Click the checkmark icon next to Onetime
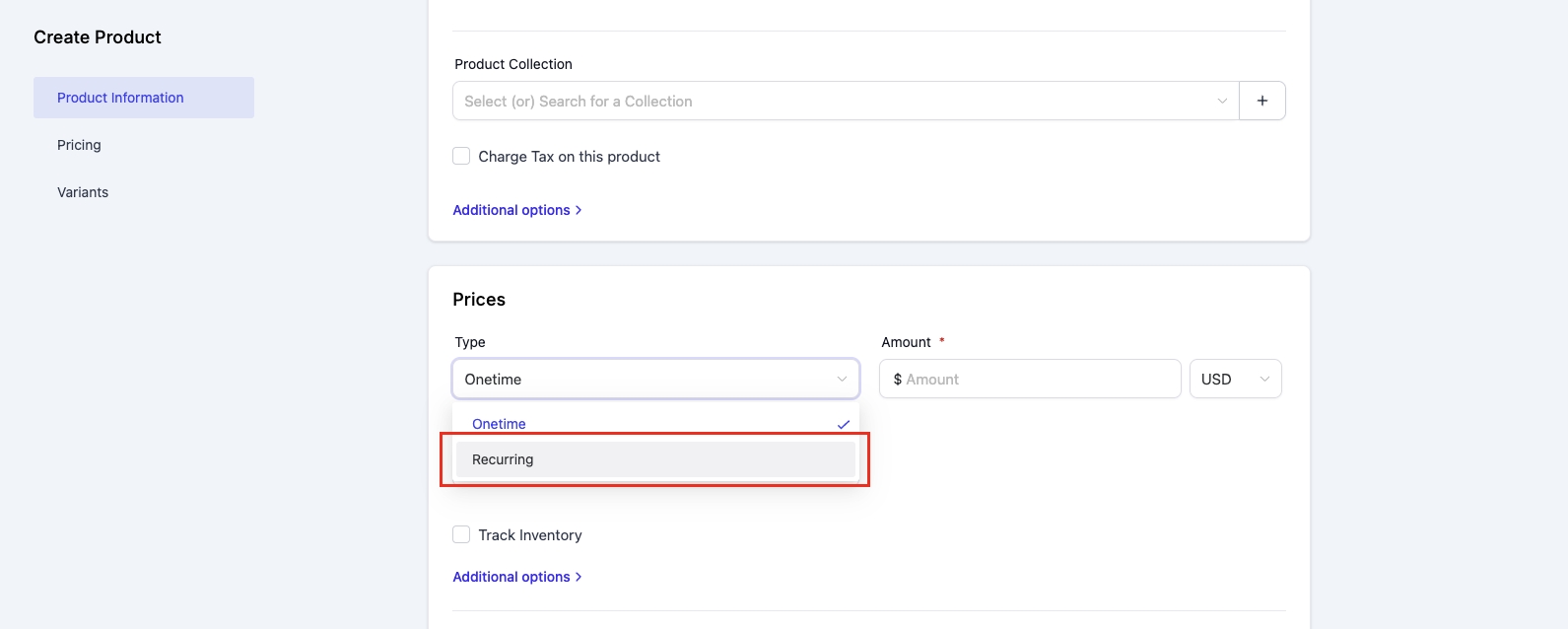Image resolution: width=1568 pixels, height=629 pixels. pyautogui.click(x=843, y=425)
